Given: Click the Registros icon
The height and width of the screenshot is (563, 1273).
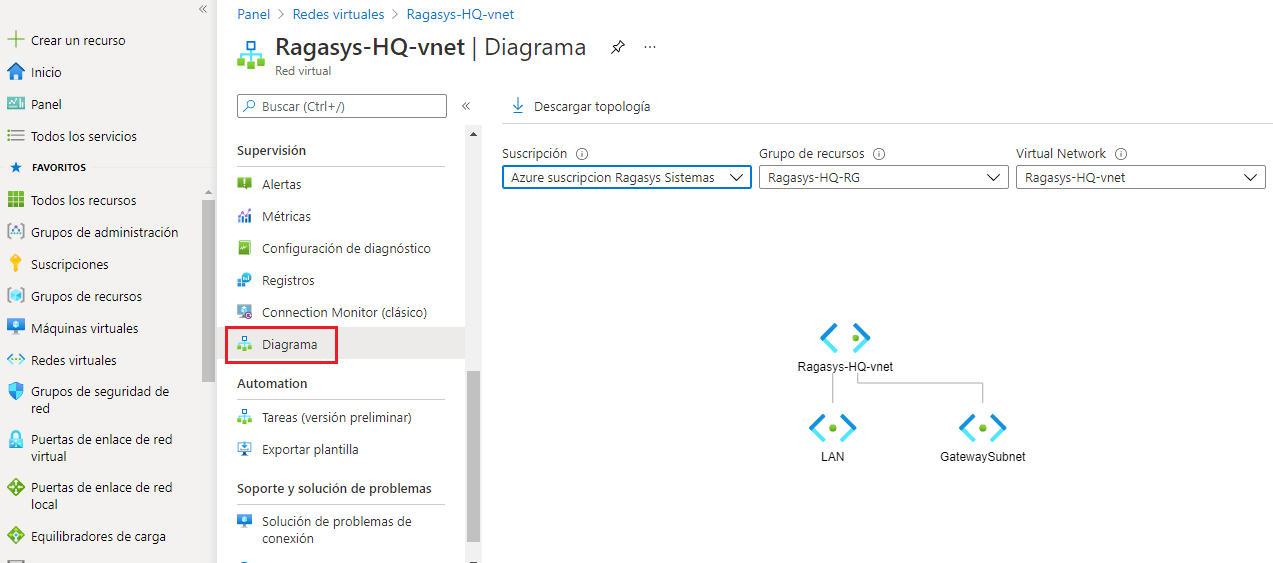Looking at the screenshot, I should tap(245, 280).
